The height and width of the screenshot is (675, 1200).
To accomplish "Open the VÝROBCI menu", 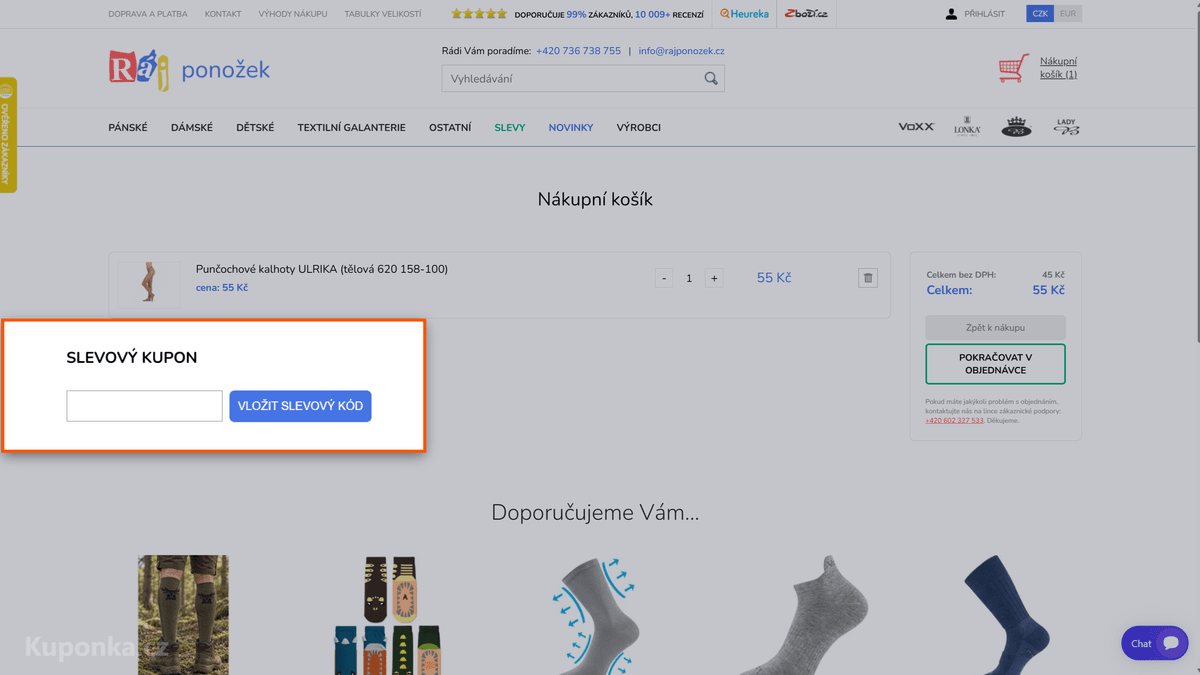I will tap(638, 128).
